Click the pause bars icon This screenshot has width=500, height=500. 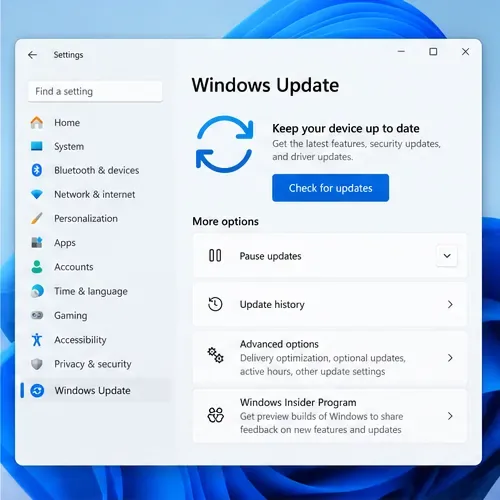(x=215, y=256)
